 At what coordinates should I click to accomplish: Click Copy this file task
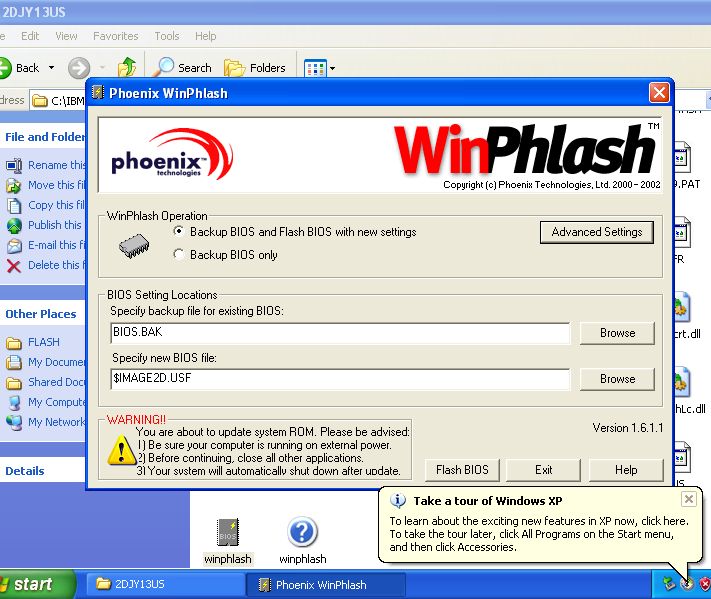(46, 205)
